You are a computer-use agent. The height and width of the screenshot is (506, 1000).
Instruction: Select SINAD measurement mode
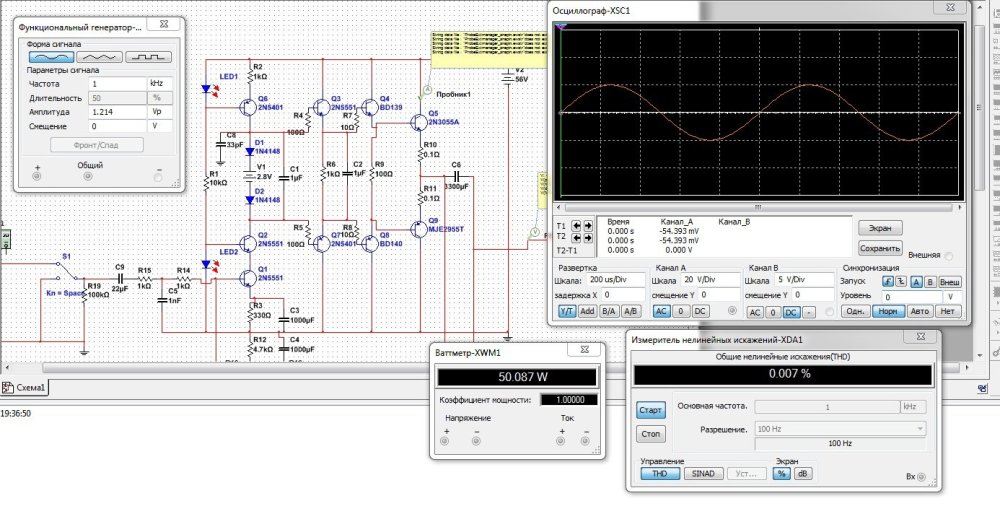[x=704, y=473]
